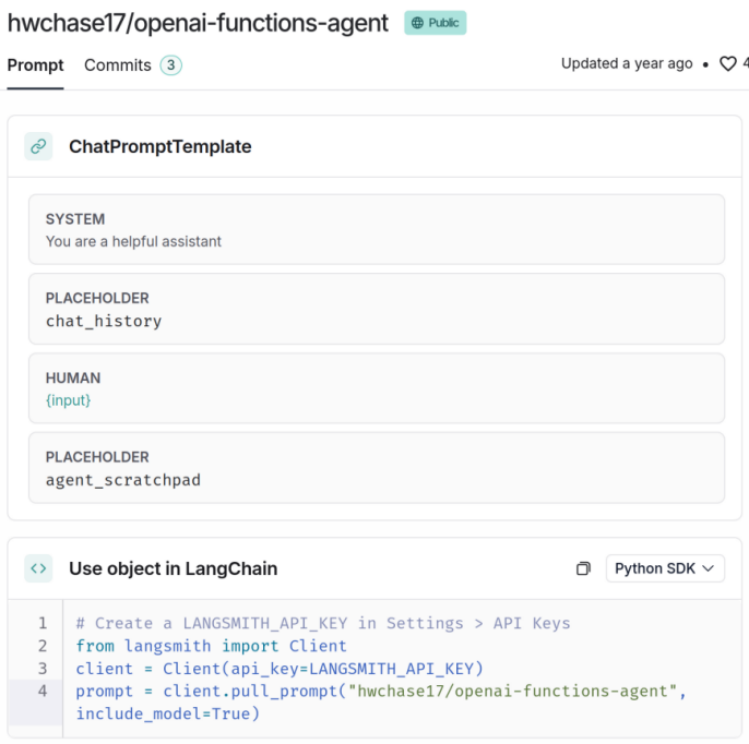Screen dimensions: 749x744
Task: Click the link icon beside ChatPromptTemplate
Action: [x=38, y=146]
